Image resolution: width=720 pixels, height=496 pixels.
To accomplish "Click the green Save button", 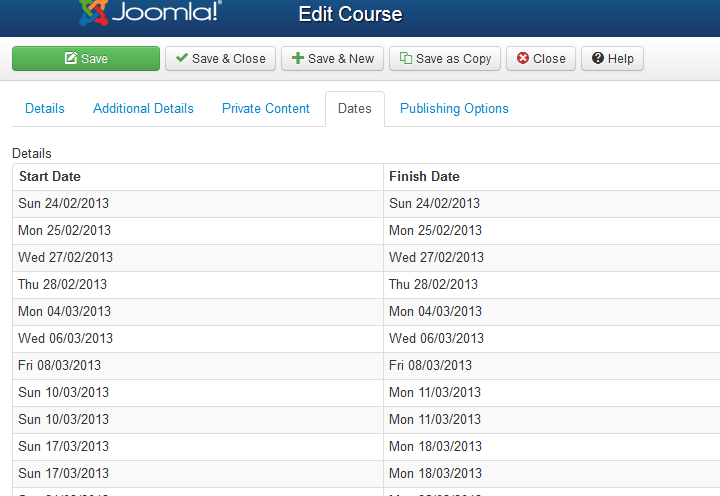I will click(x=86, y=59).
